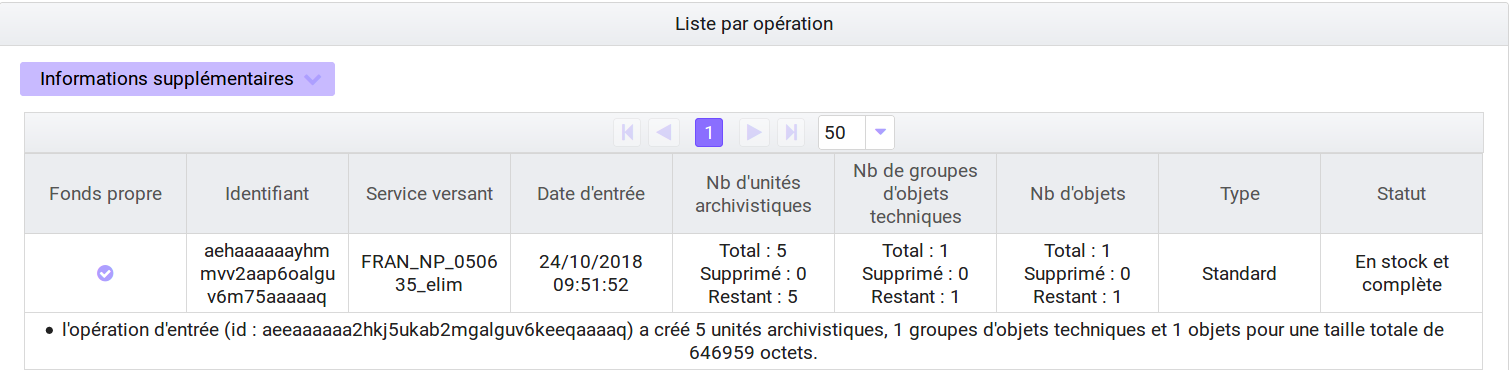Select page 1 in paginator
1511x370 pixels.
coord(709,132)
